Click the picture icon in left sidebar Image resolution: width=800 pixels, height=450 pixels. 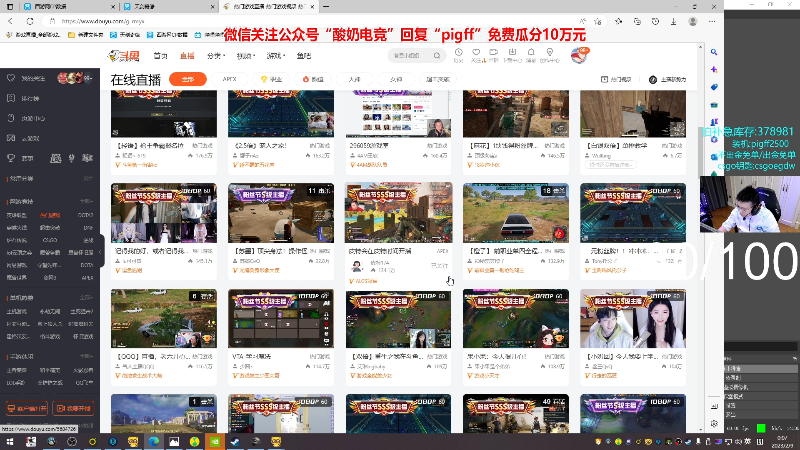tap(11, 138)
